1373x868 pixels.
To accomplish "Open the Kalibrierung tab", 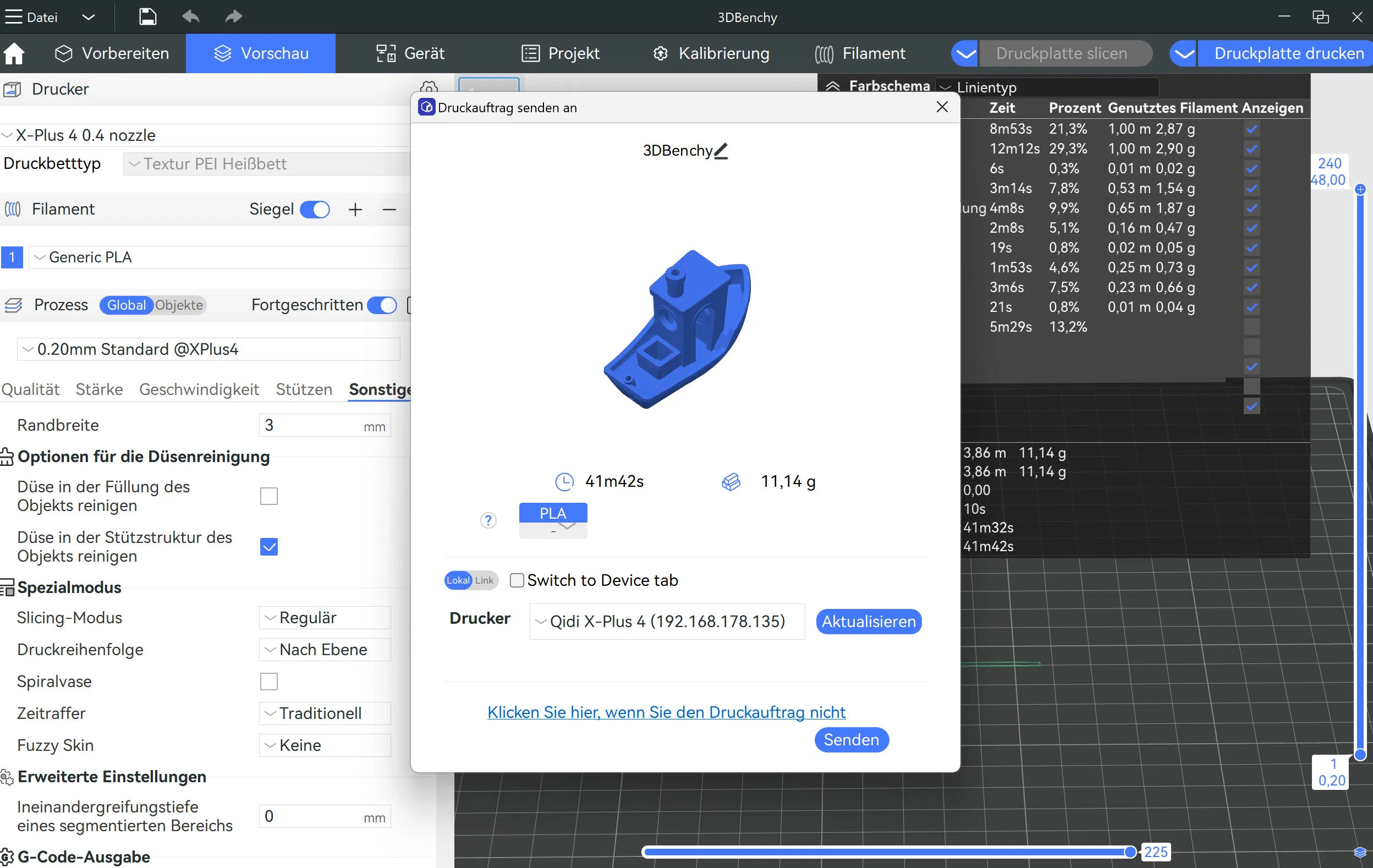I will click(x=711, y=53).
